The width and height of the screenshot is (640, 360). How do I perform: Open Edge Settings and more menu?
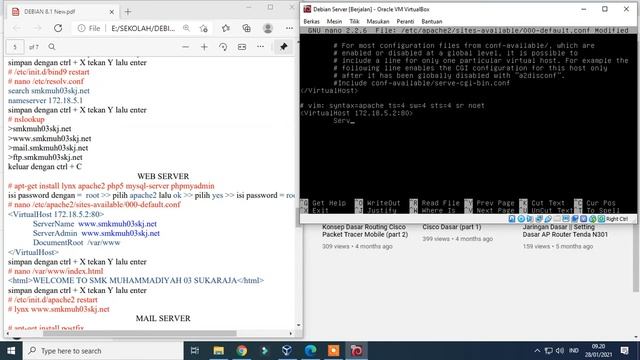coord(289,28)
